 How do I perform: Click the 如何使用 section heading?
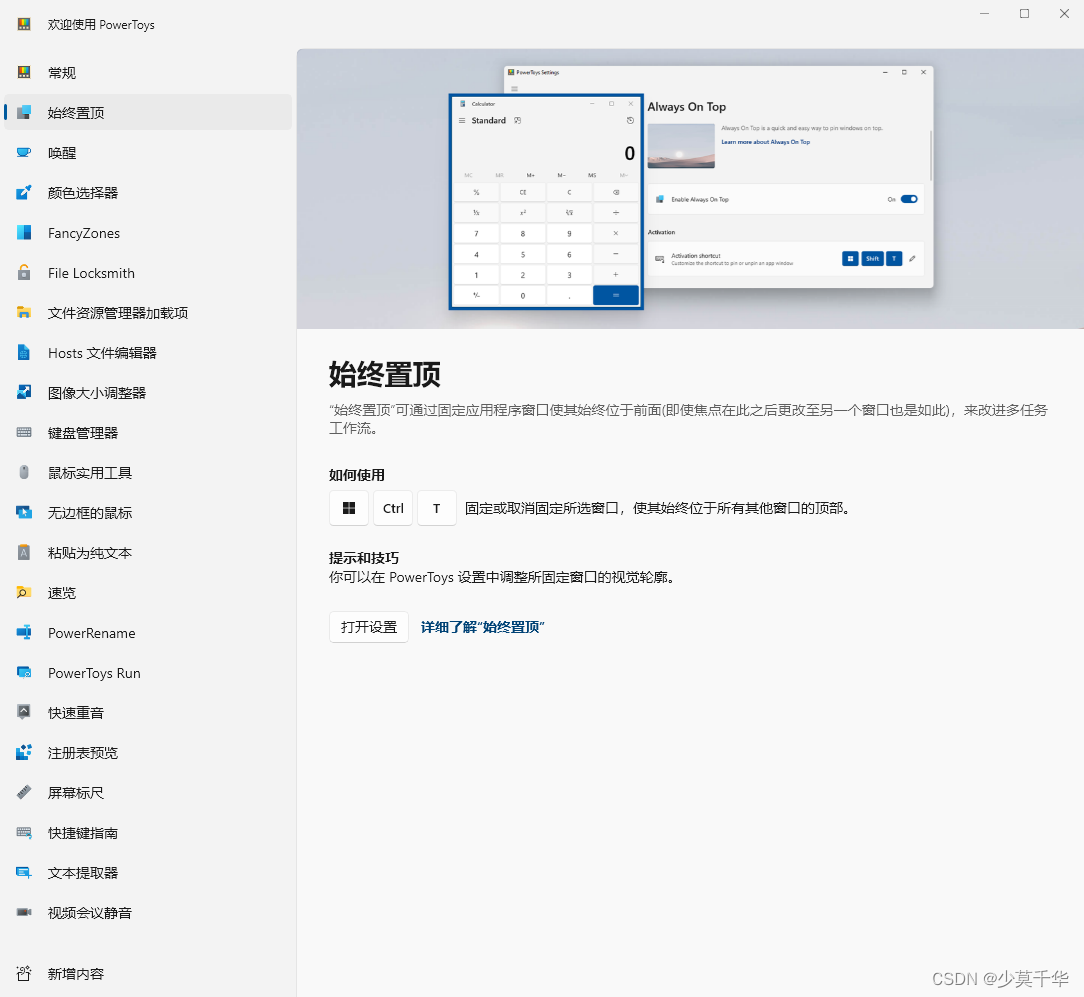(x=357, y=475)
